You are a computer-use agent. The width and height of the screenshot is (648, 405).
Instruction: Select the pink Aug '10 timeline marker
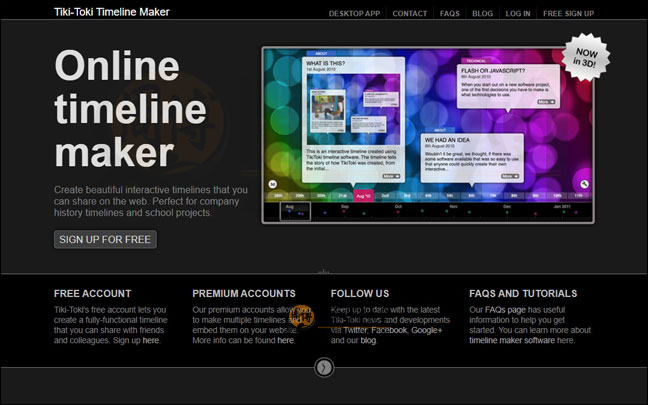tap(364, 195)
